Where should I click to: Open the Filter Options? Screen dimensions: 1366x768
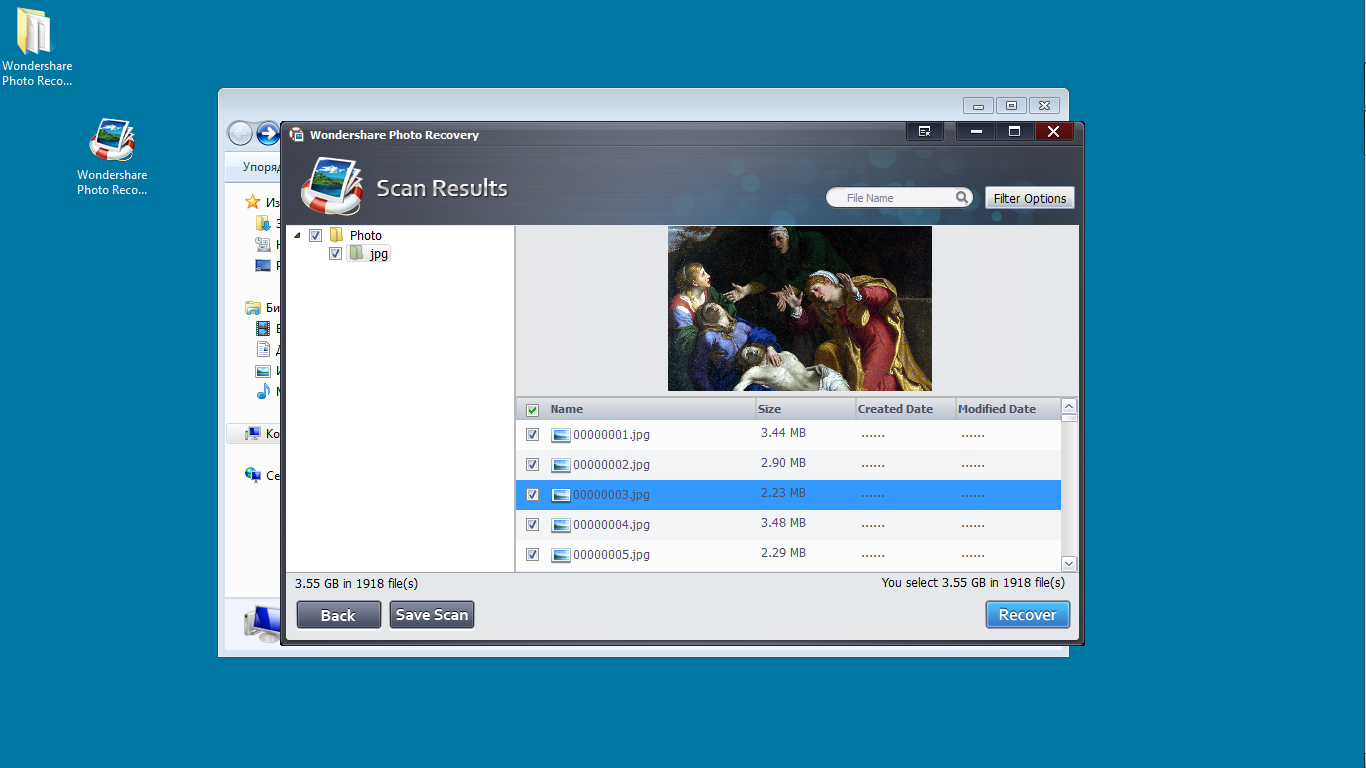pyautogui.click(x=1030, y=198)
